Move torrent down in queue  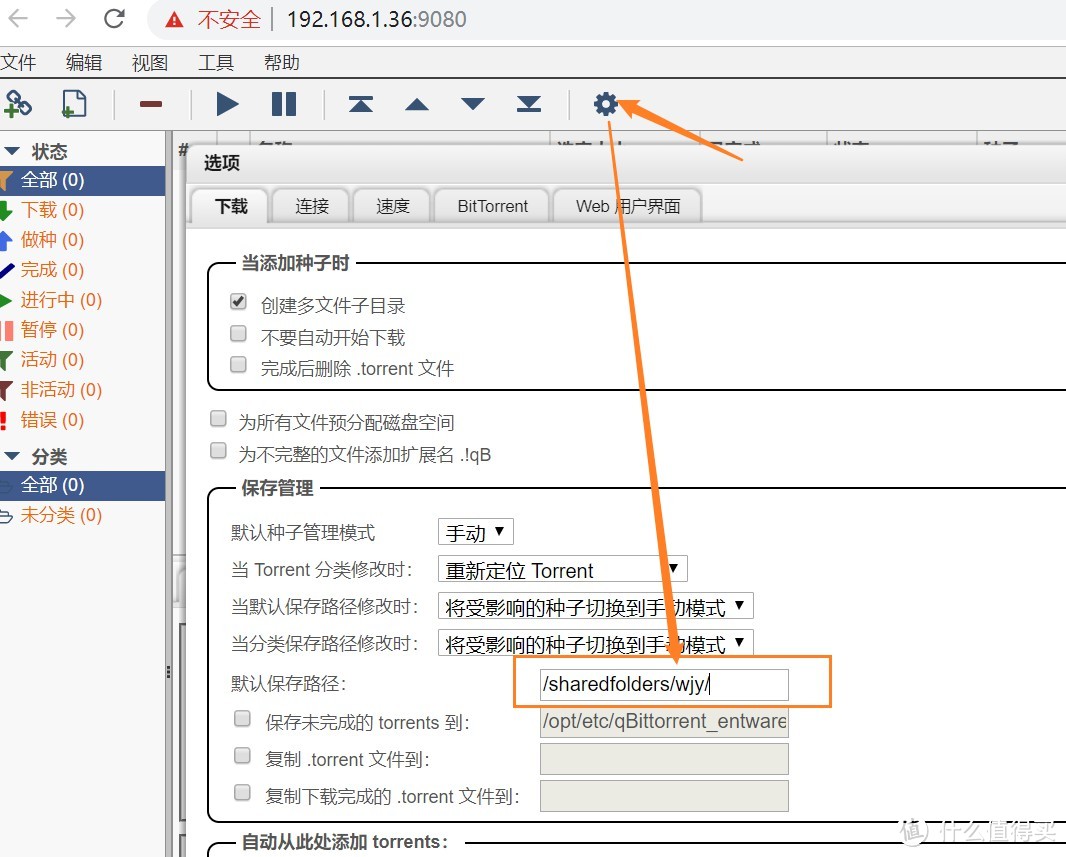[472, 104]
